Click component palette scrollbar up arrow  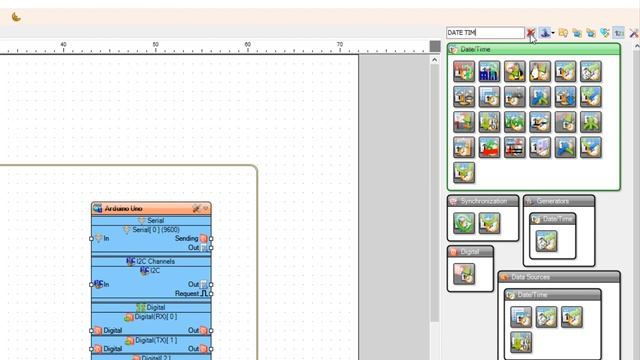(637, 47)
